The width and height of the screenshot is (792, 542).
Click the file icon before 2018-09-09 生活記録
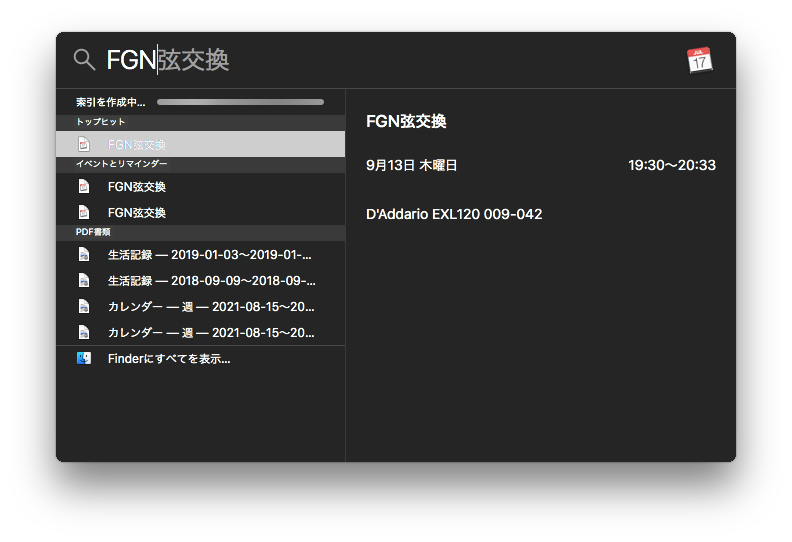(84, 280)
